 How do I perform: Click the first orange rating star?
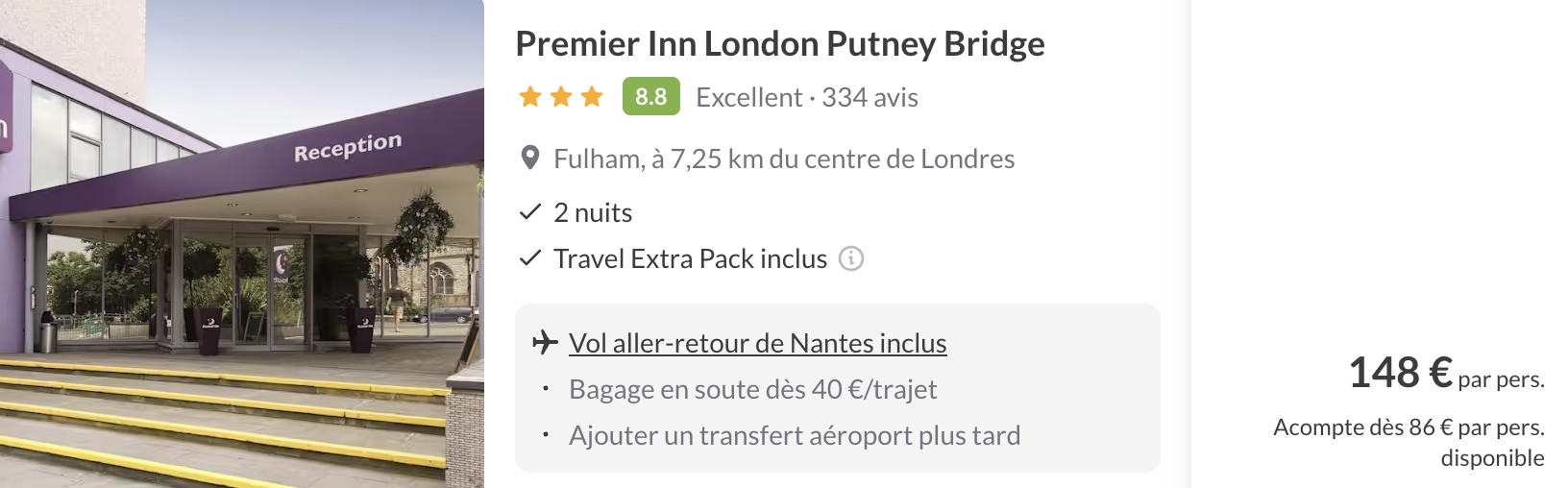click(530, 97)
